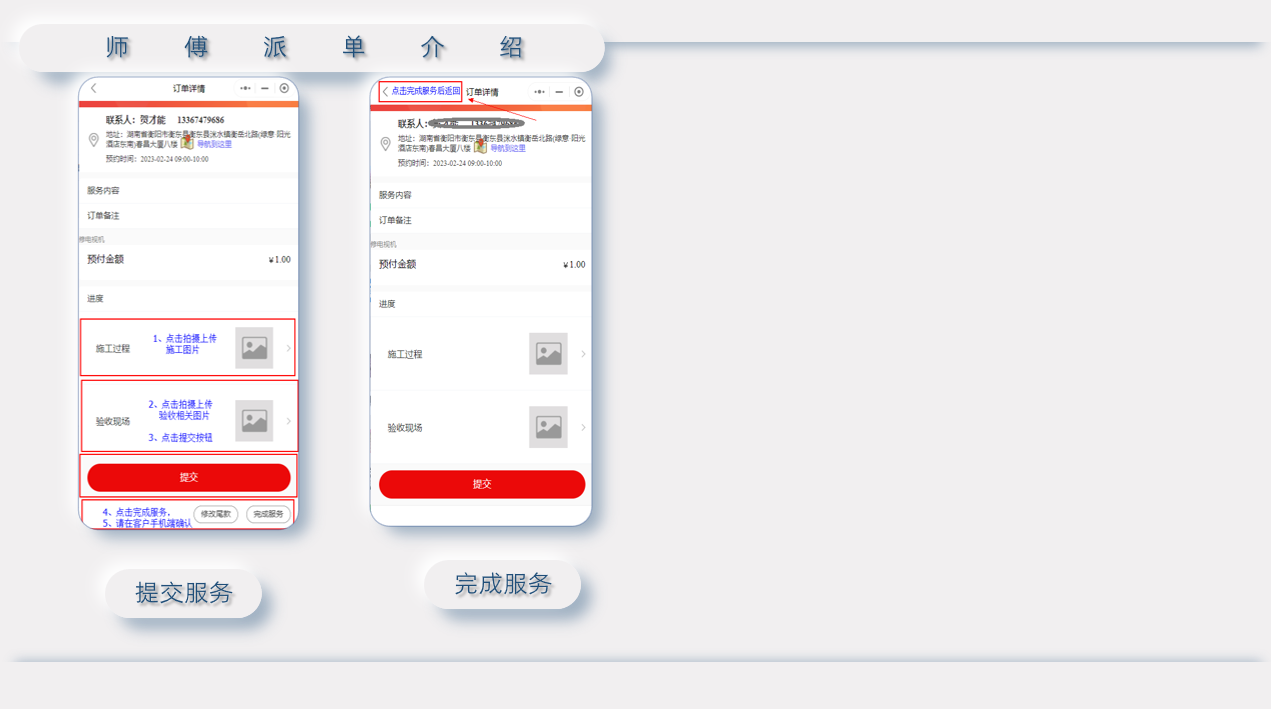
Task: Click the 预付金额 label in 完成服务 screen
Action: [397, 264]
